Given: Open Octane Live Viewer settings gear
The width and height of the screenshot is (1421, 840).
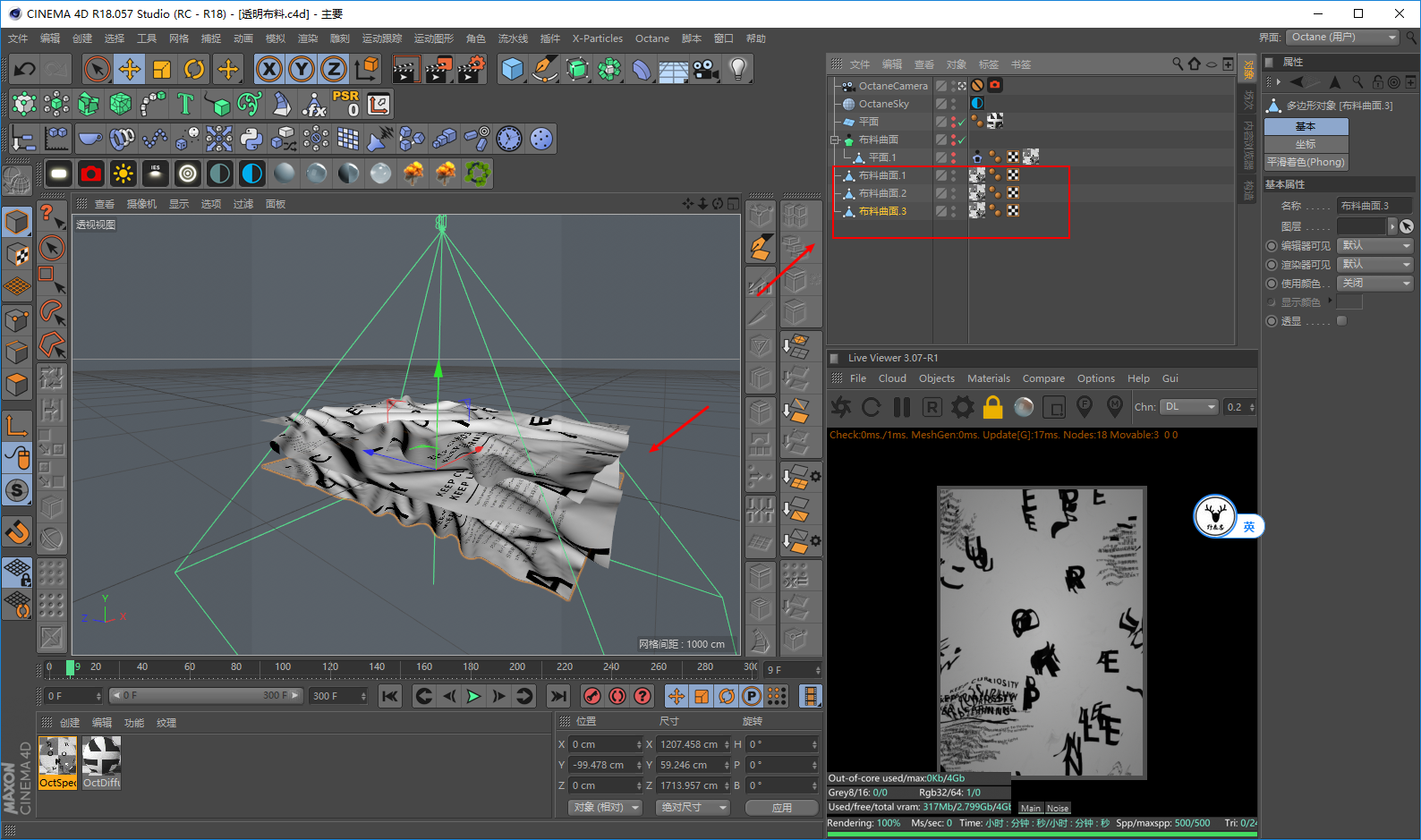Looking at the screenshot, I should (962, 408).
